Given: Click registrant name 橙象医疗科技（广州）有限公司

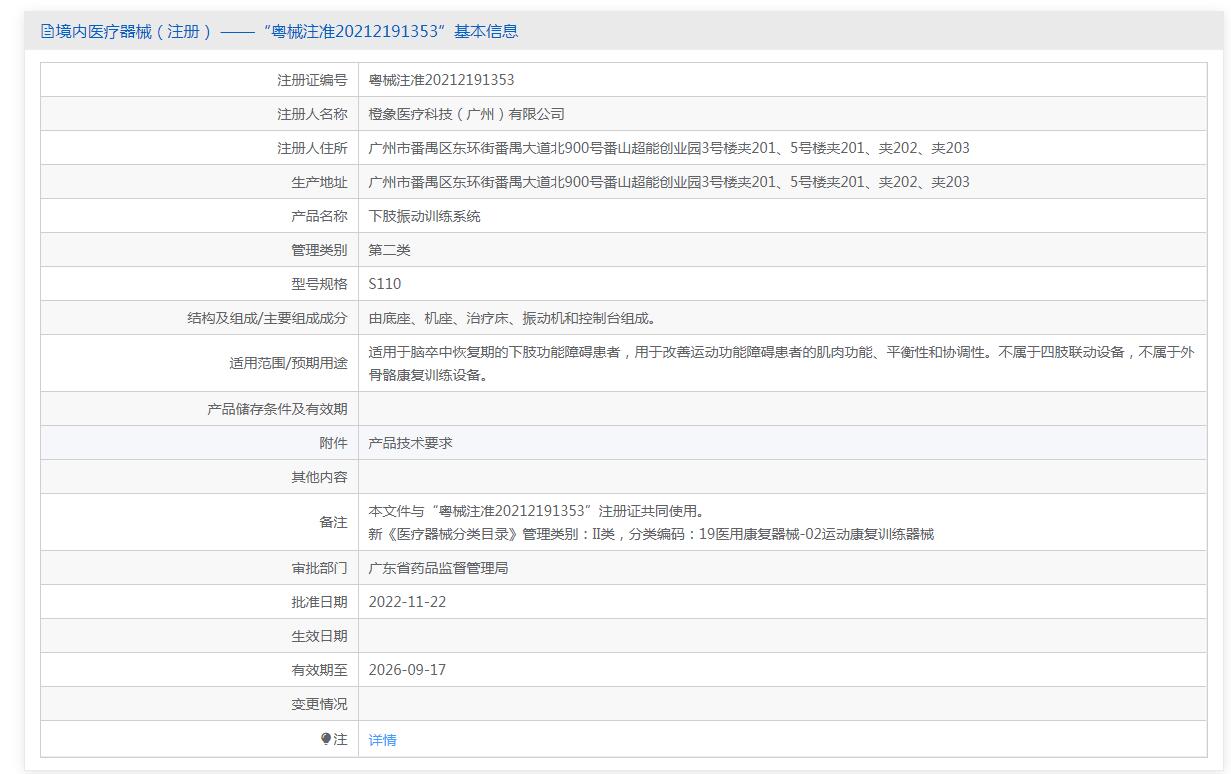Looking at the screenshot, I should pyautogui.click(x=466, y=114).
